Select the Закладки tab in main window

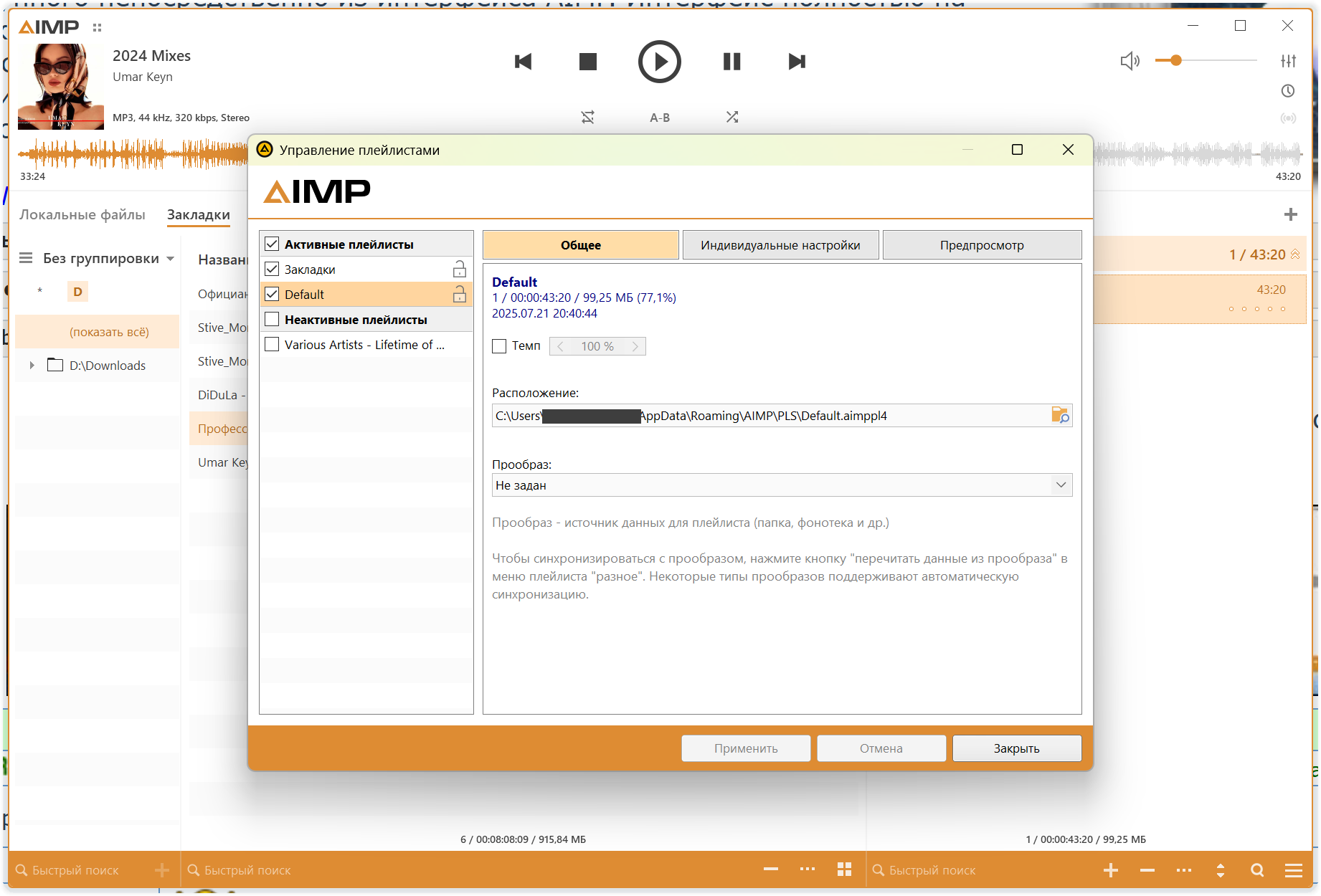(199, 214)
